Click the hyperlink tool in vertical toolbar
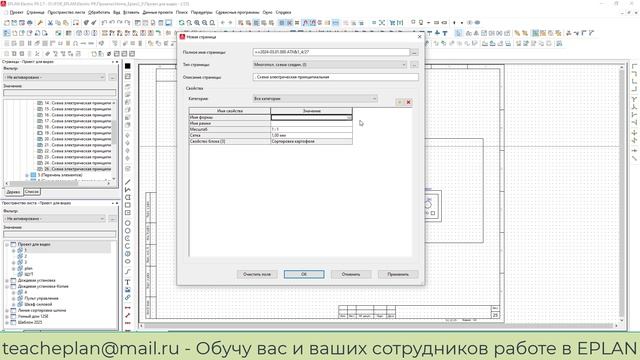640x360 pixels. click(128, 298)
